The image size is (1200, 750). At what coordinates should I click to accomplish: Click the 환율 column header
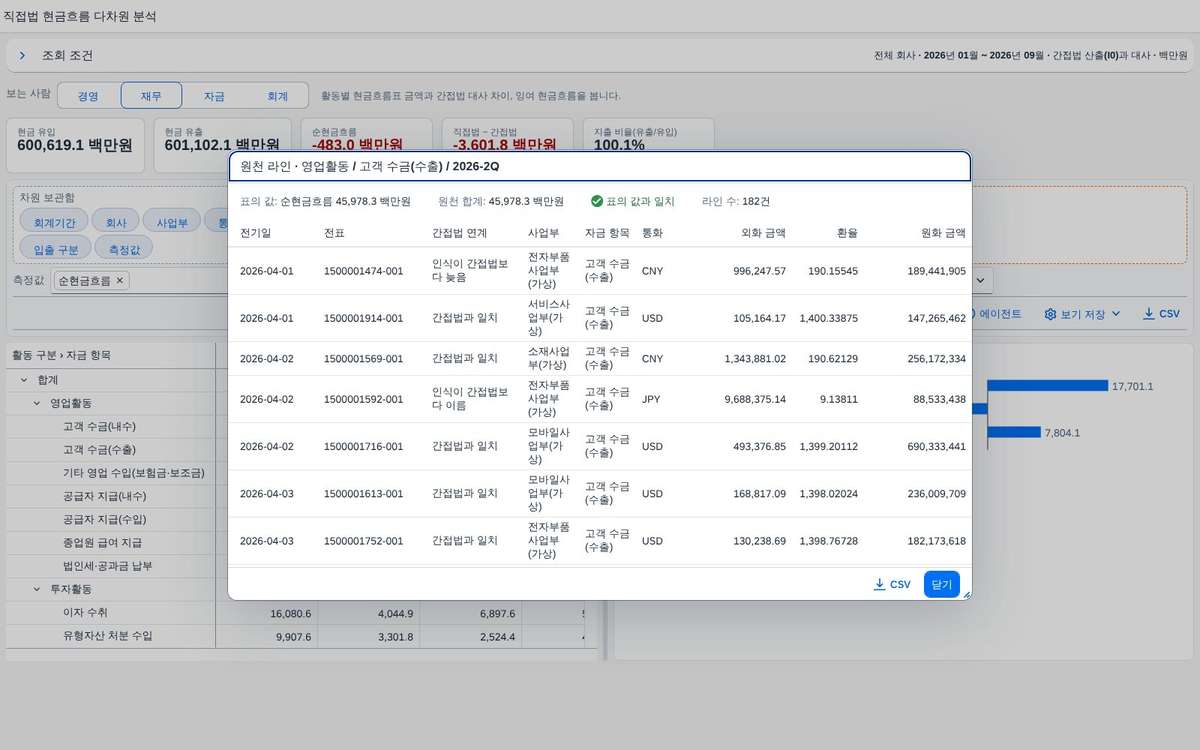point(847,232)
